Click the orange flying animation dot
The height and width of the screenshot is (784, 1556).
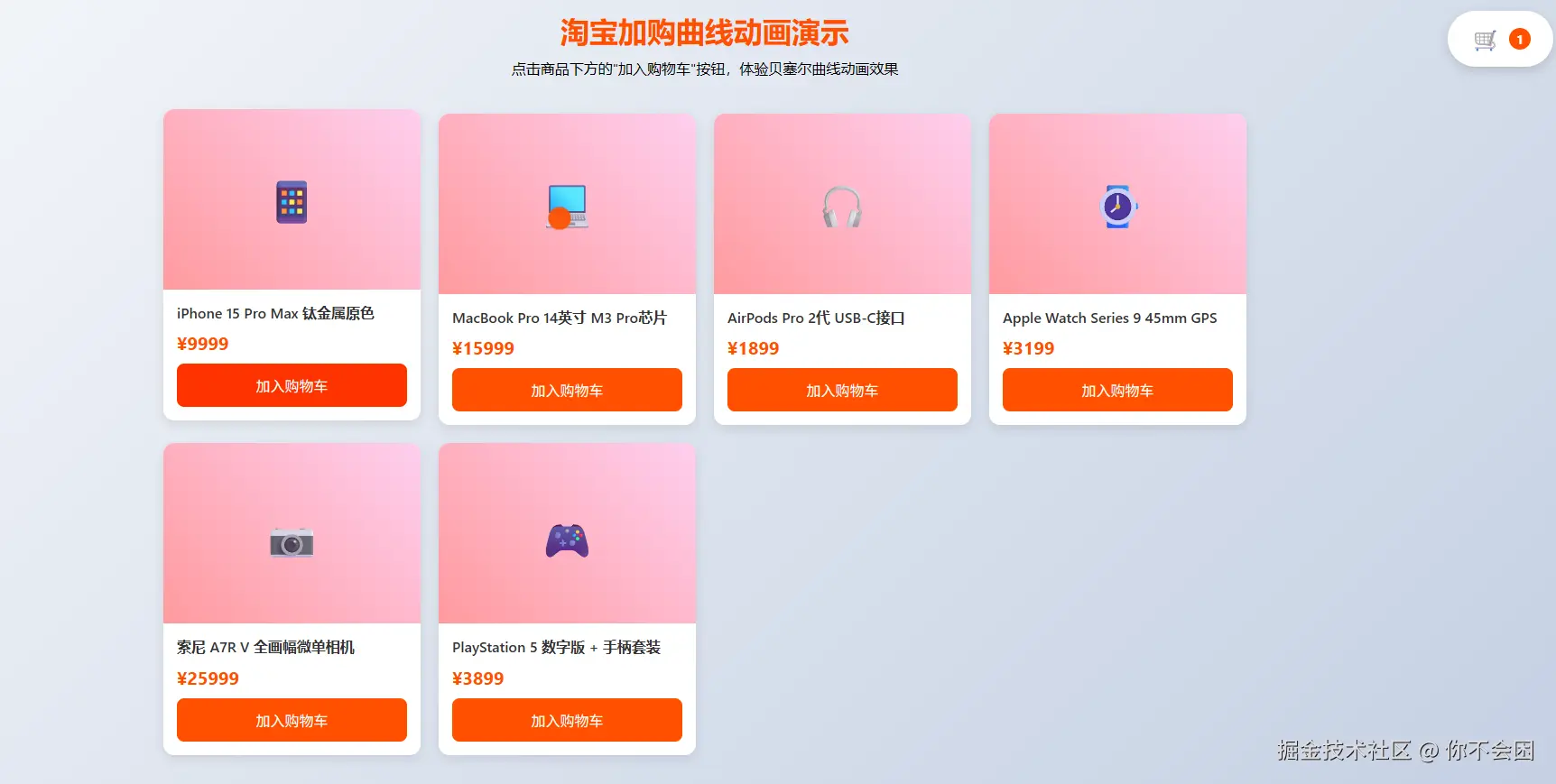[x=560, y=218]
